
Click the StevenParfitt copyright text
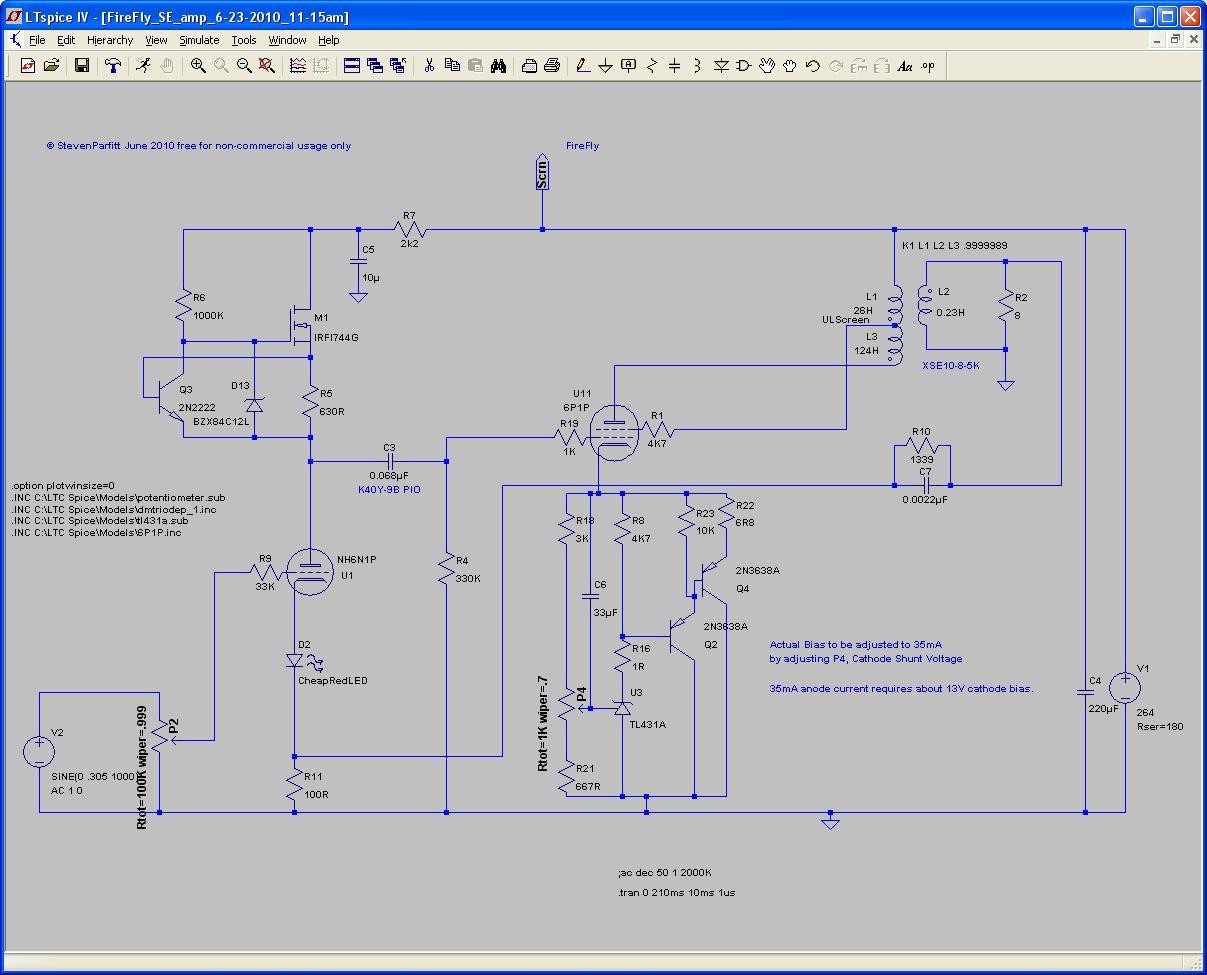(x=198, y=145)
